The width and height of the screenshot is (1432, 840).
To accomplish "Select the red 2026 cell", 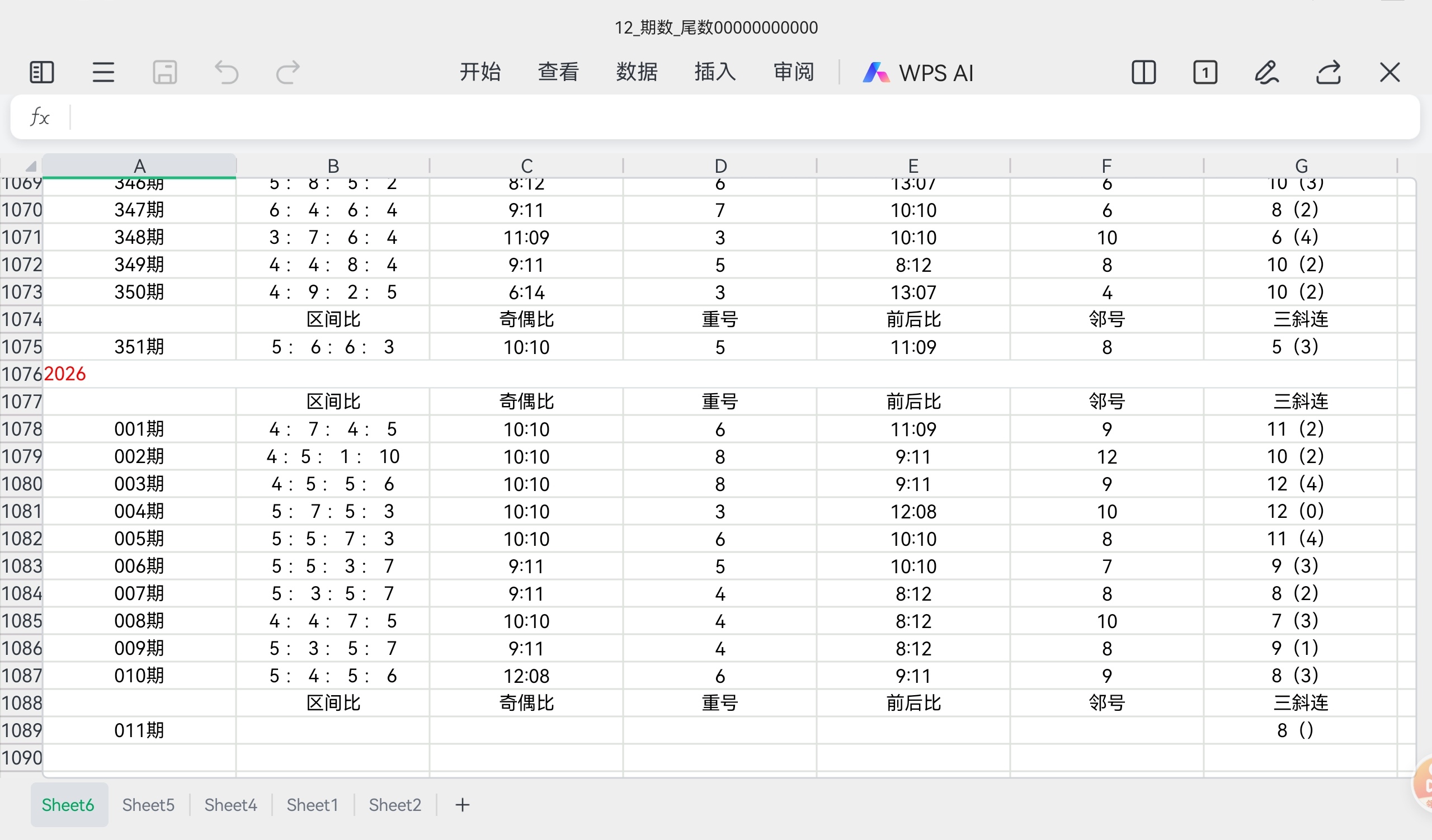I will [65, 374].
